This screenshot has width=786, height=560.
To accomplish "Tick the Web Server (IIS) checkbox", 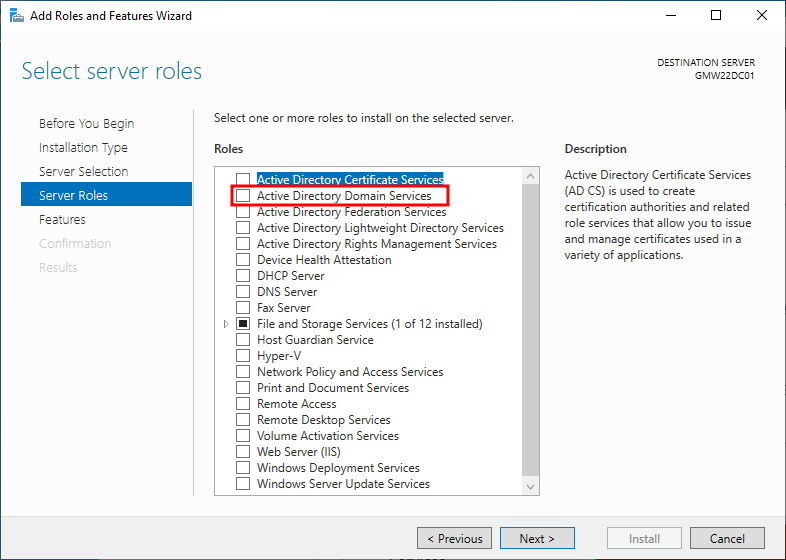I will pos(243,452).
